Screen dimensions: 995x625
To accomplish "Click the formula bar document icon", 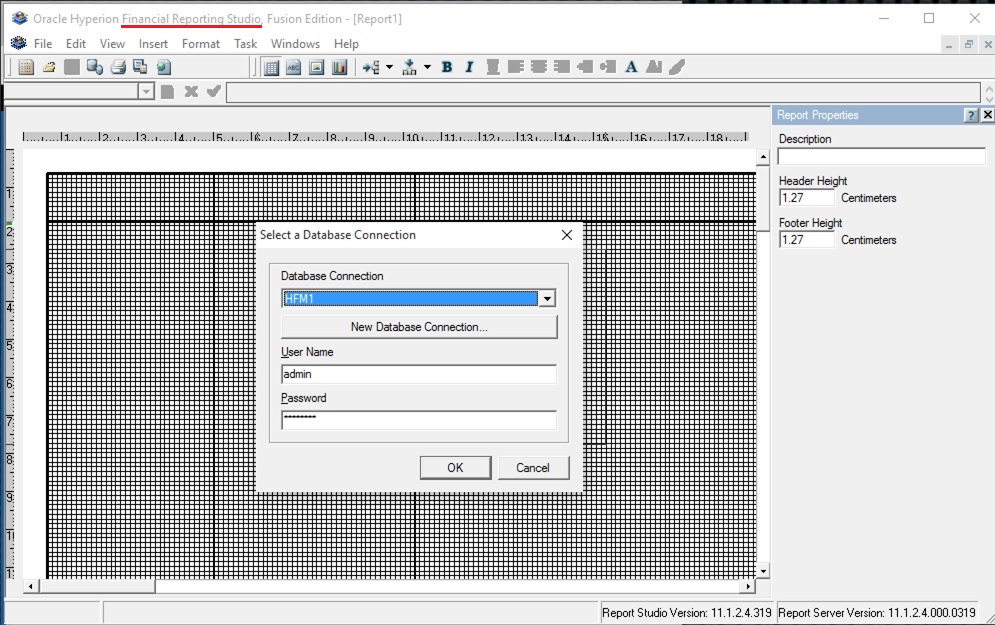I will coord(168,92).
